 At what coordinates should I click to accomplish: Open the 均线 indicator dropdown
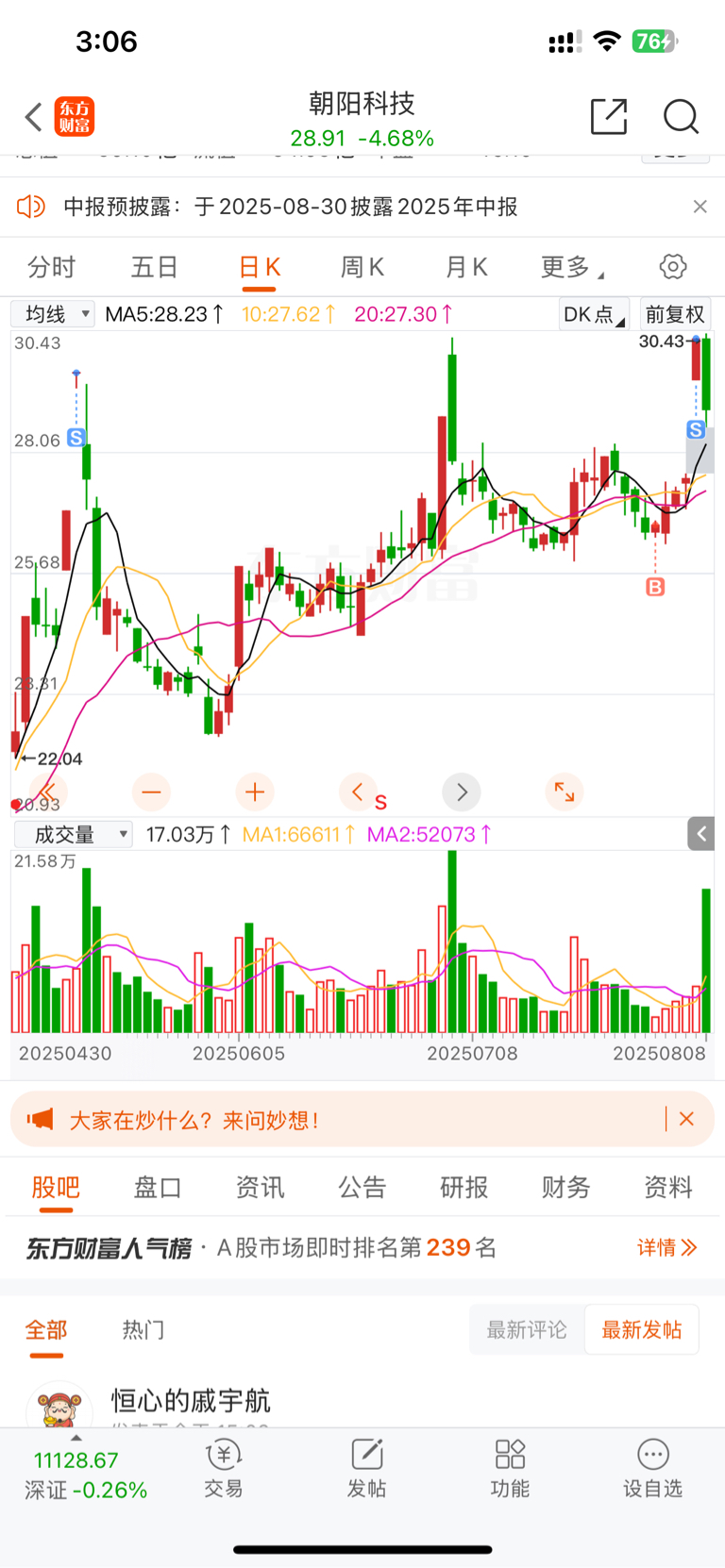point(53,314)
